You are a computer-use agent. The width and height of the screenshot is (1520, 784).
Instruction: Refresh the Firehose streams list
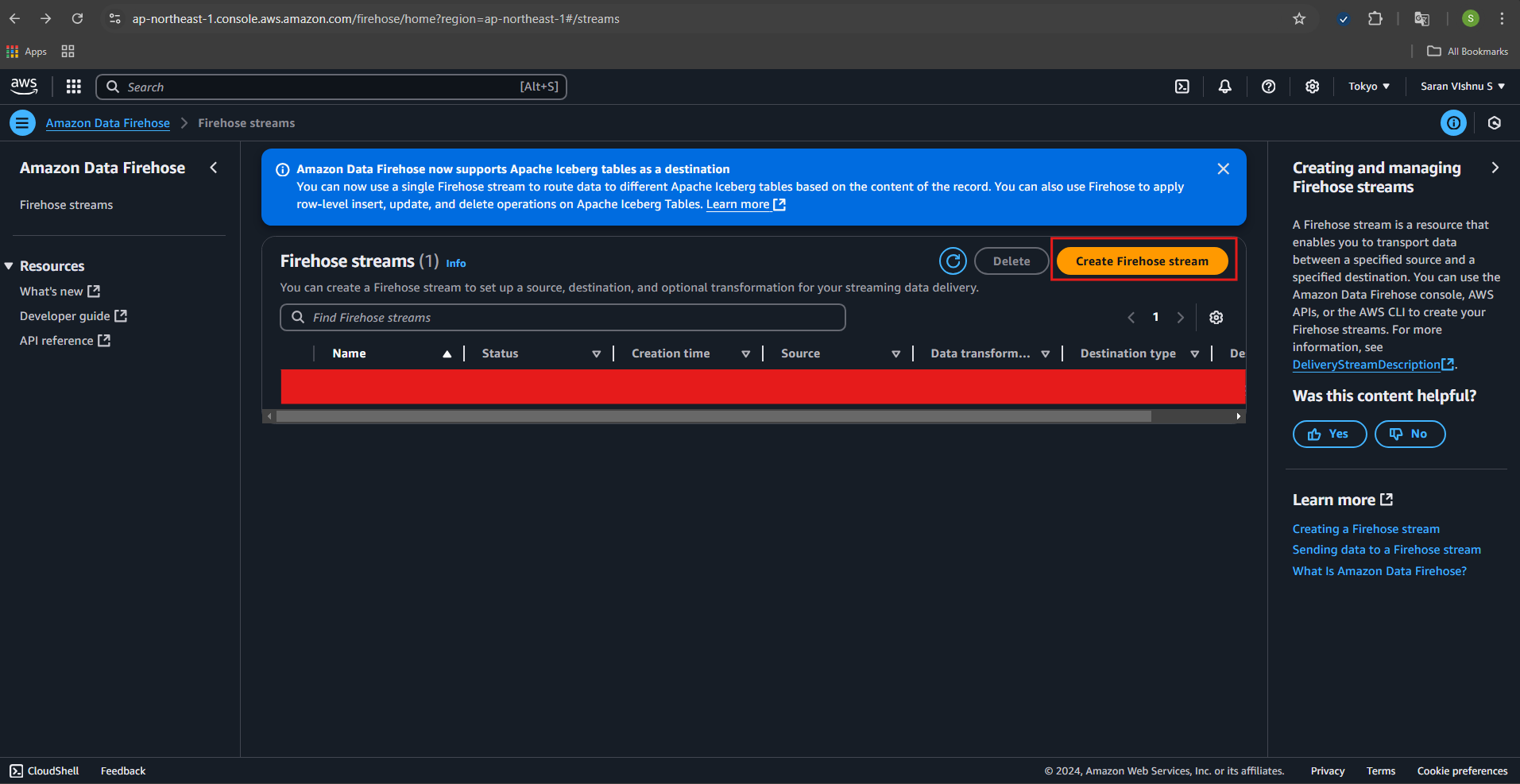pos(952,261)
